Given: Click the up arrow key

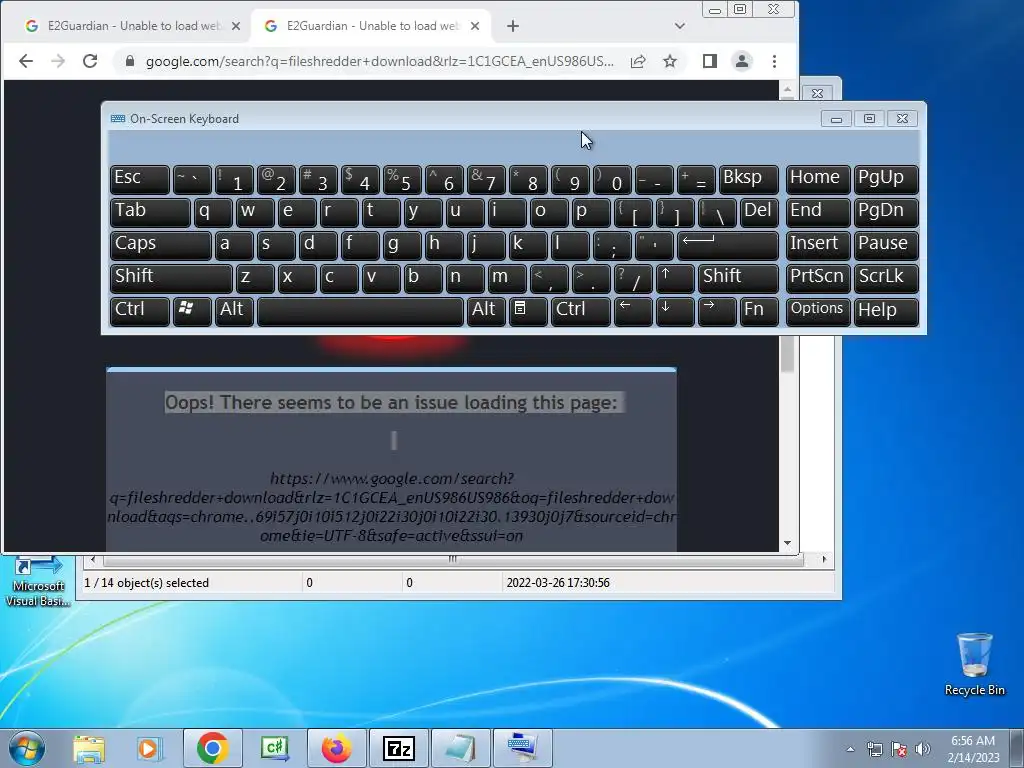Looking at the screenshot, I should click(x=675, y=278).
